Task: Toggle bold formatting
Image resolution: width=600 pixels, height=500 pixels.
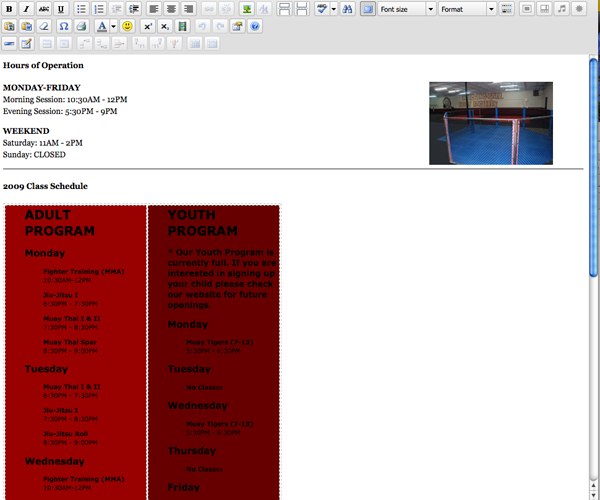Action: coord(9,9)
